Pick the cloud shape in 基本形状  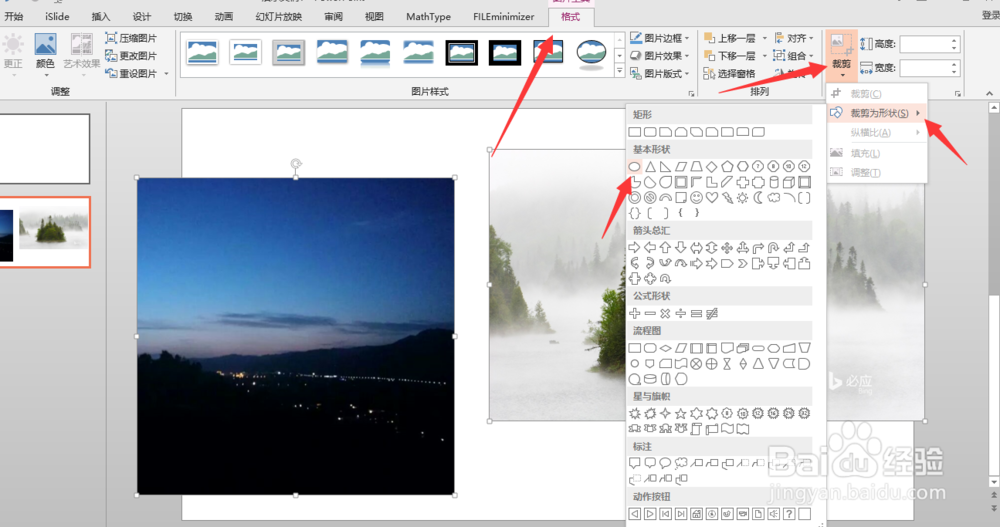(774, 198)
